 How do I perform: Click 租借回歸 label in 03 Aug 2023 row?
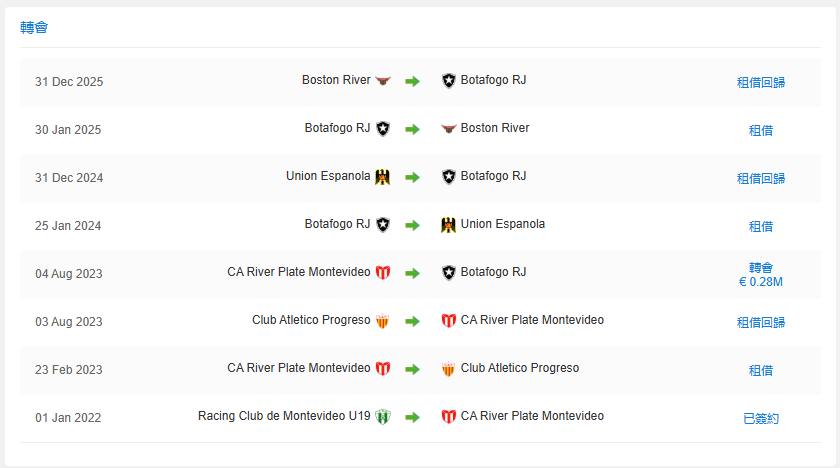[761, 322]
